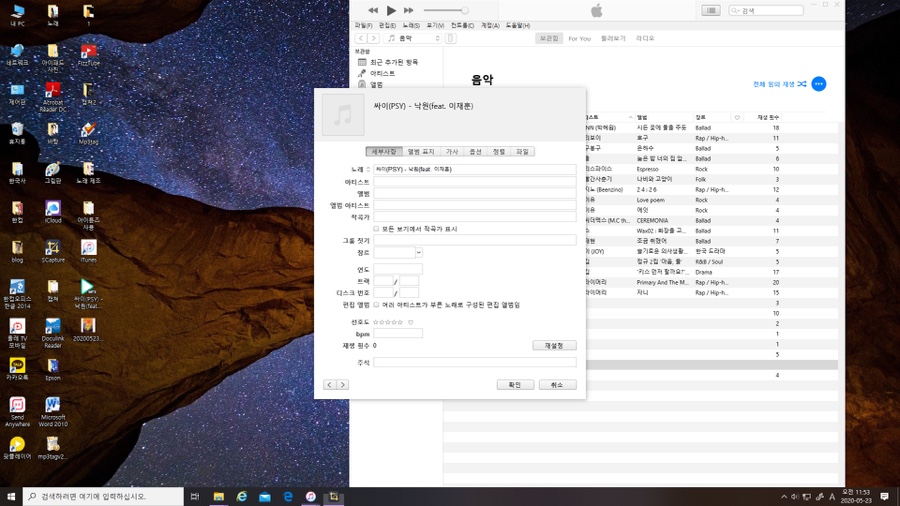Go forward with iTunes navigation arrow

coord(373,38)
